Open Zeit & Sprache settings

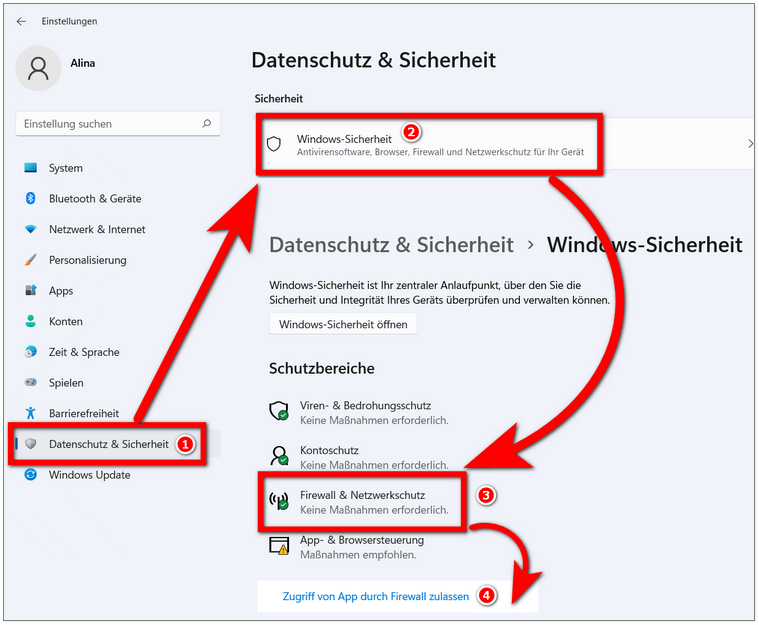tap(84, 352)
